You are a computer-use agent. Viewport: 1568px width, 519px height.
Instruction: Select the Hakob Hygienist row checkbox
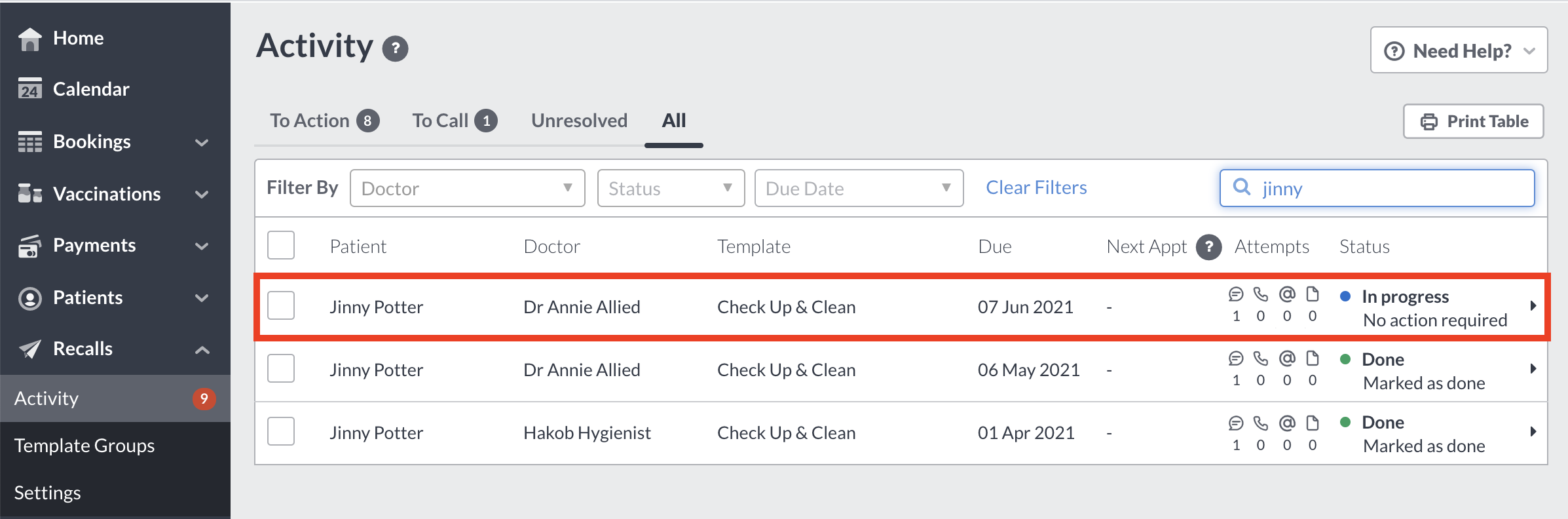pyautogui.click(x=281, y=431)
